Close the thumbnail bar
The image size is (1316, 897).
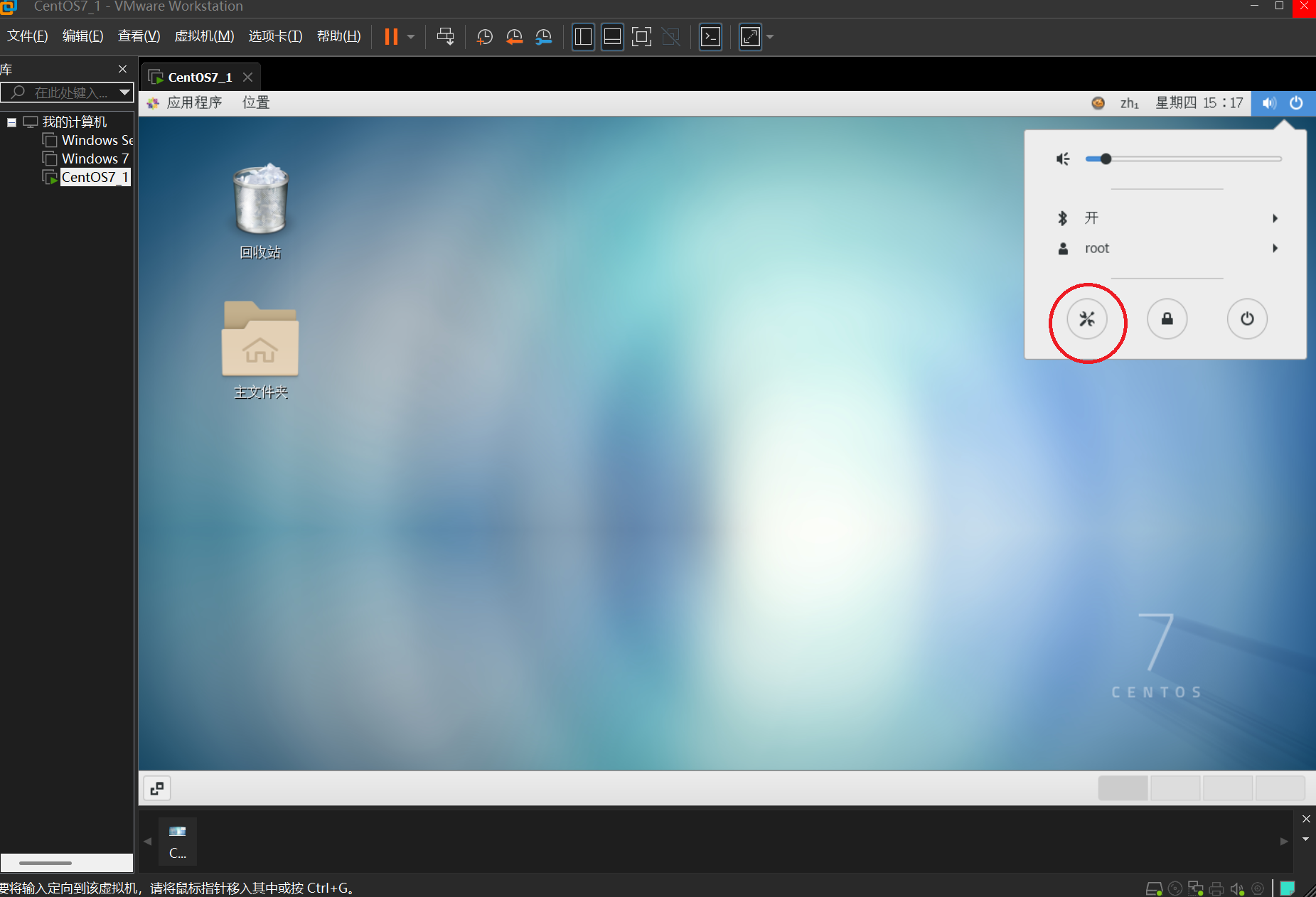(1306, 819)
